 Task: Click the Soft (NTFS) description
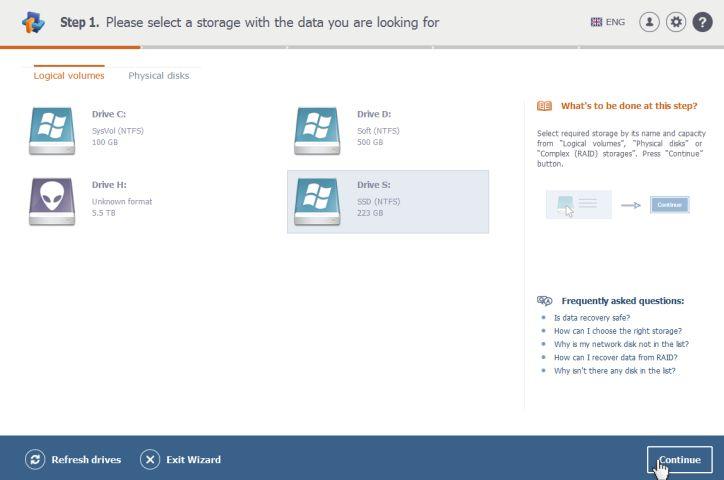[x=378, y=131]
